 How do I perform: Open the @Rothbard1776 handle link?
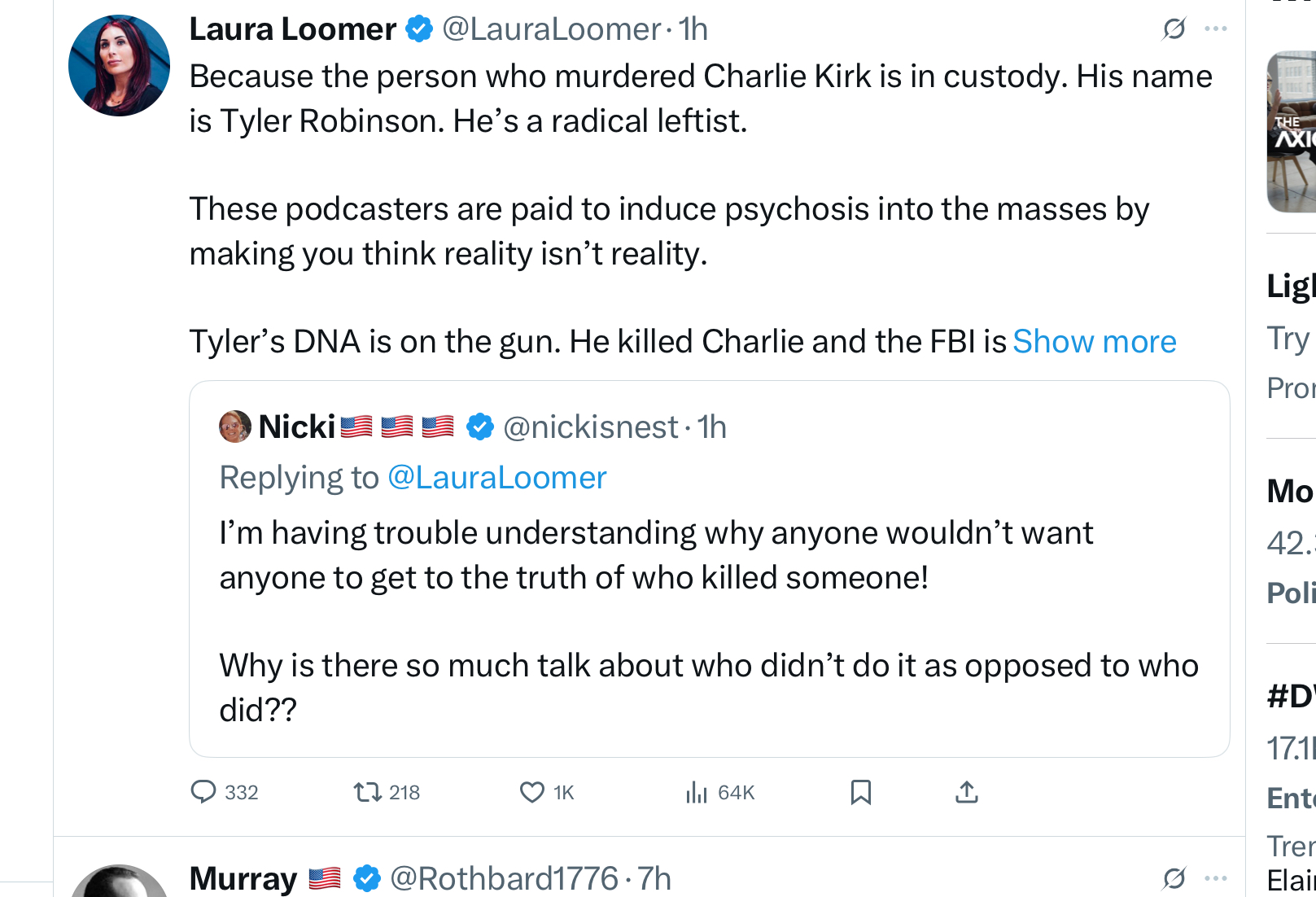(x=505, y=879)
